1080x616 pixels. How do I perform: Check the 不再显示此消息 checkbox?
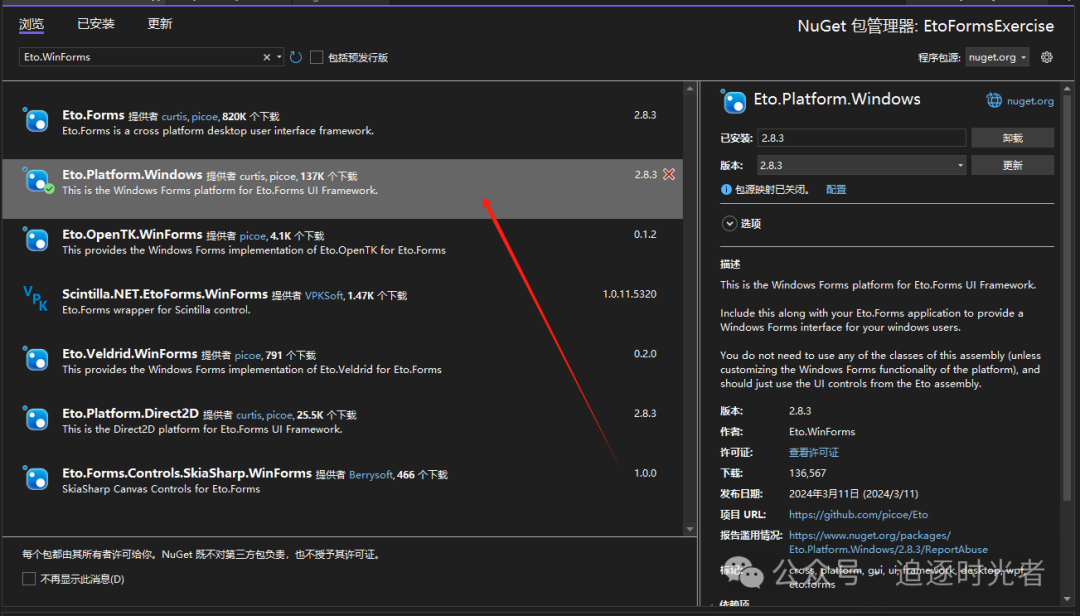coord(29,579)
